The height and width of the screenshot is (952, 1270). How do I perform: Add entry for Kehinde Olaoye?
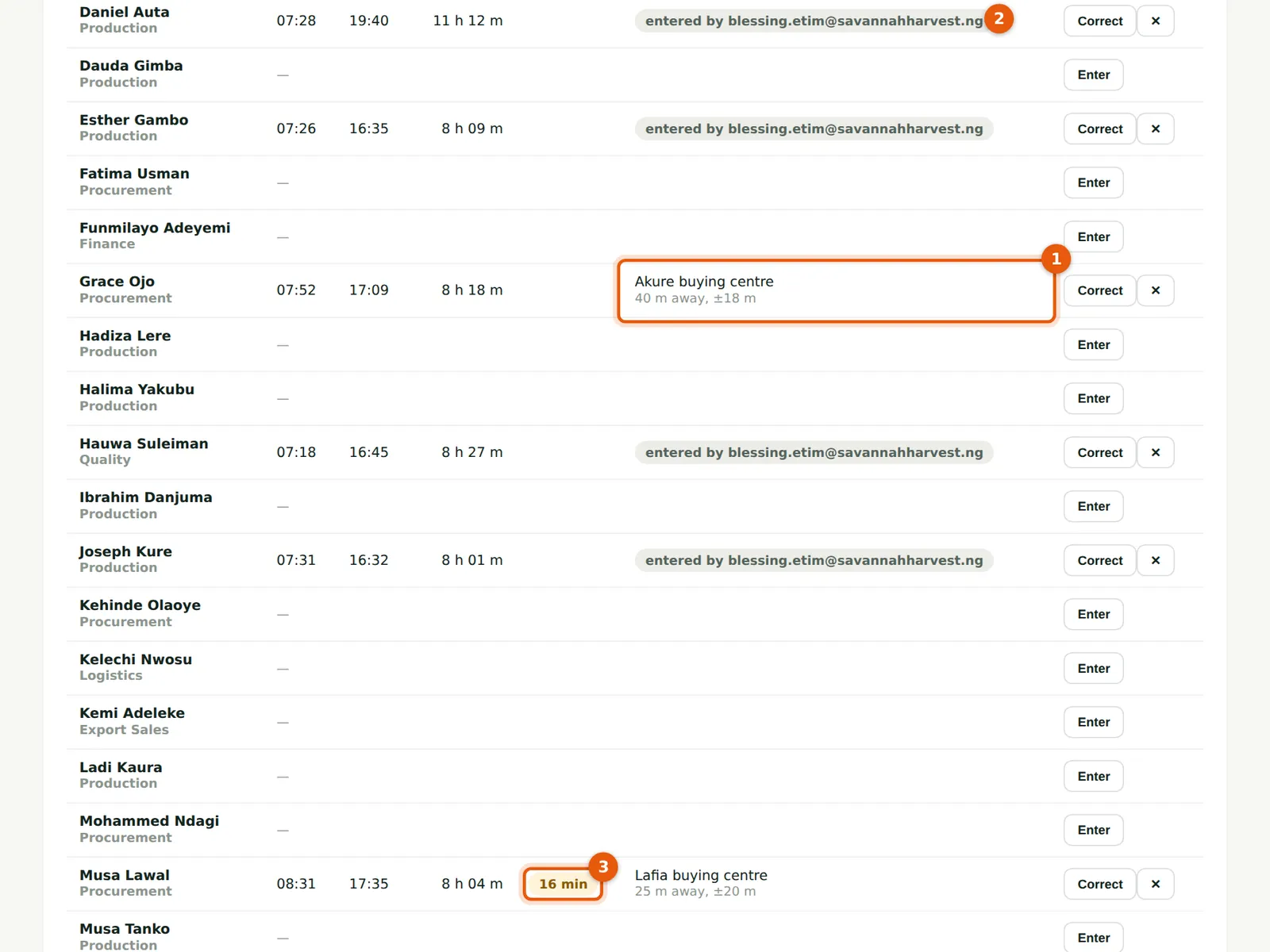click(x=1093, y=614)
